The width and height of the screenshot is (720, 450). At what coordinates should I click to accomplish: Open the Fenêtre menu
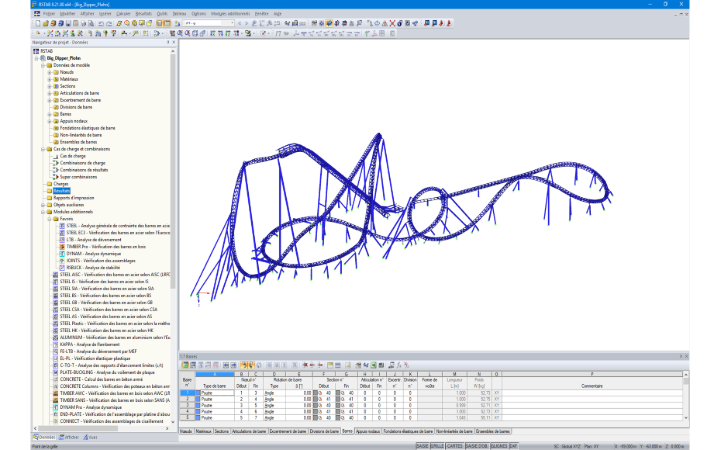tap(261, 14)
